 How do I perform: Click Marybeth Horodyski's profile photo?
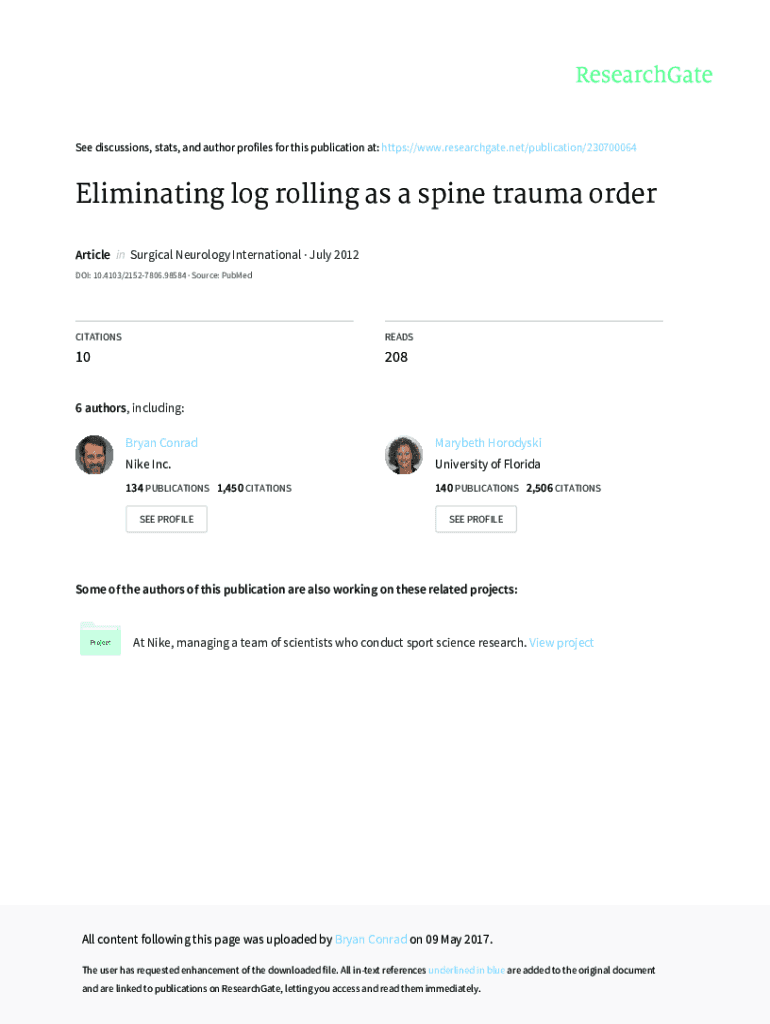(404, 455)
